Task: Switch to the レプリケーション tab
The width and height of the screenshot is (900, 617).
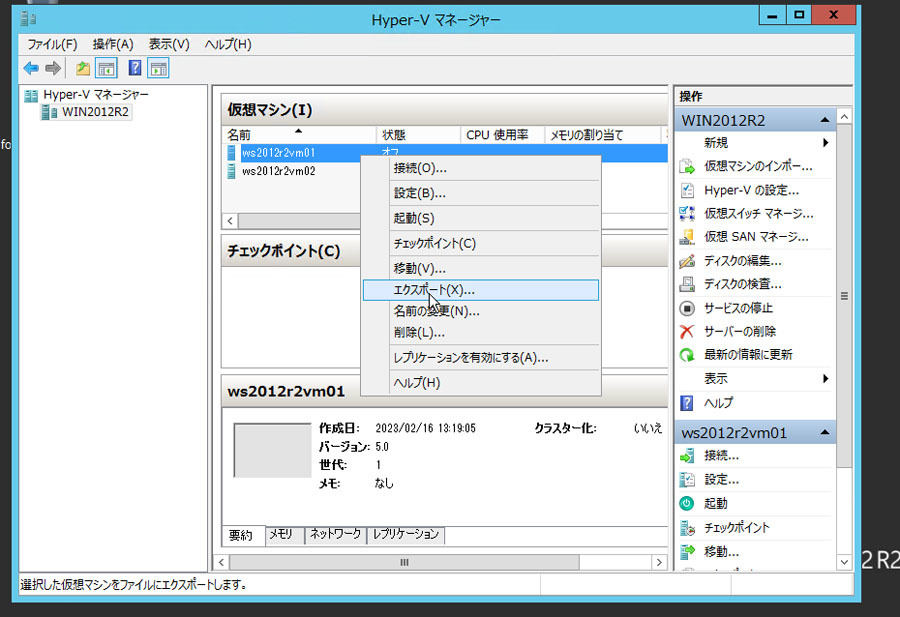Action: [406, 534]
